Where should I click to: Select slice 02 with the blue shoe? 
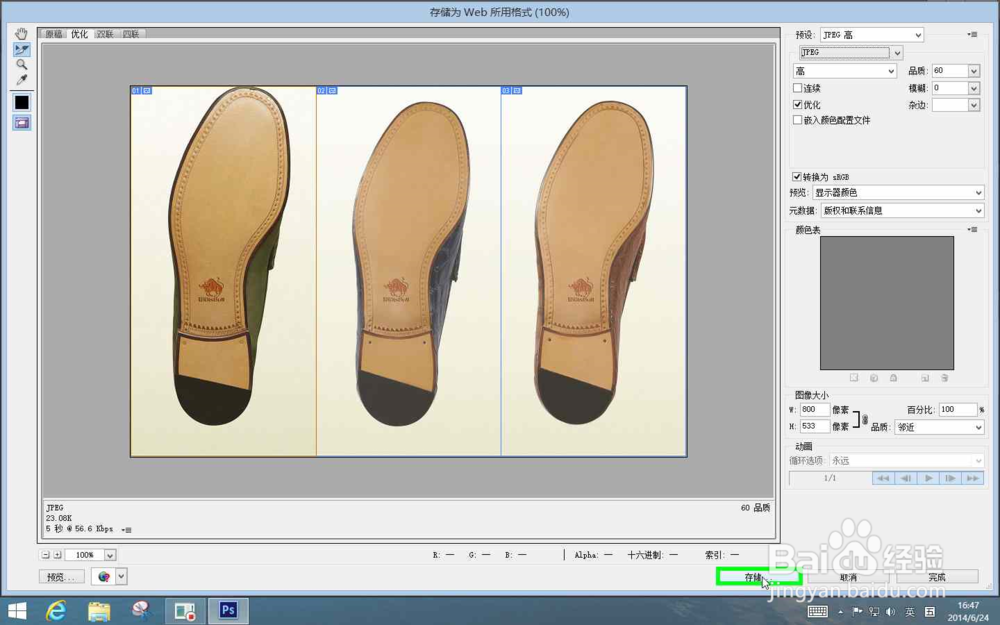[x=409, y=271]
